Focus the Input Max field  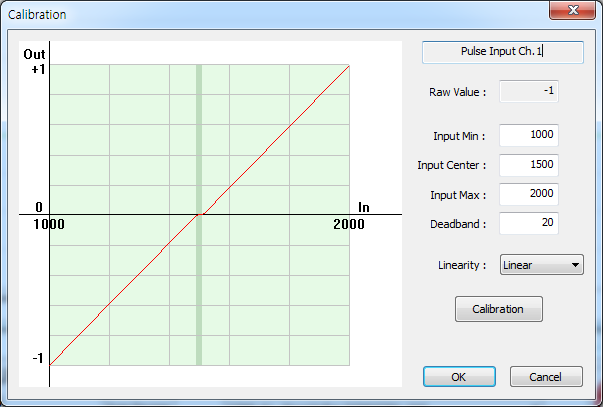[529, 194]
